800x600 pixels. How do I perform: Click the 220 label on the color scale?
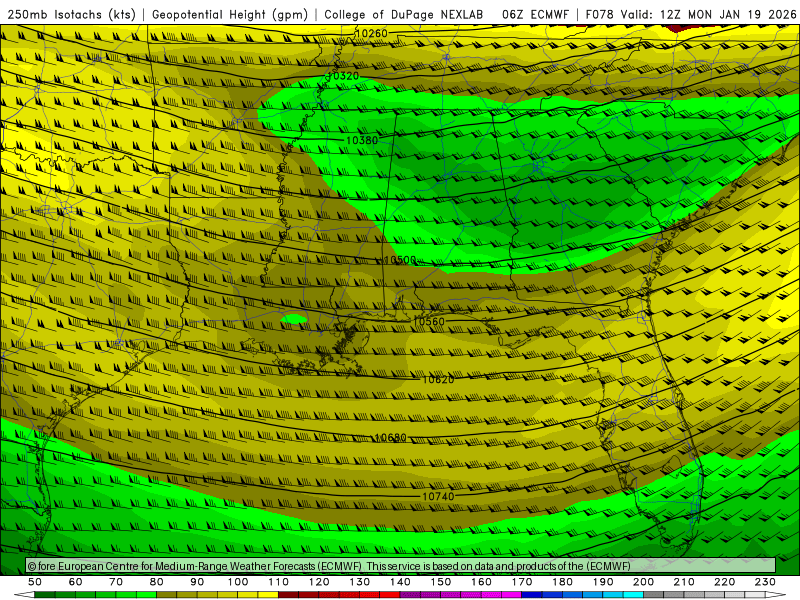point(724,582)
